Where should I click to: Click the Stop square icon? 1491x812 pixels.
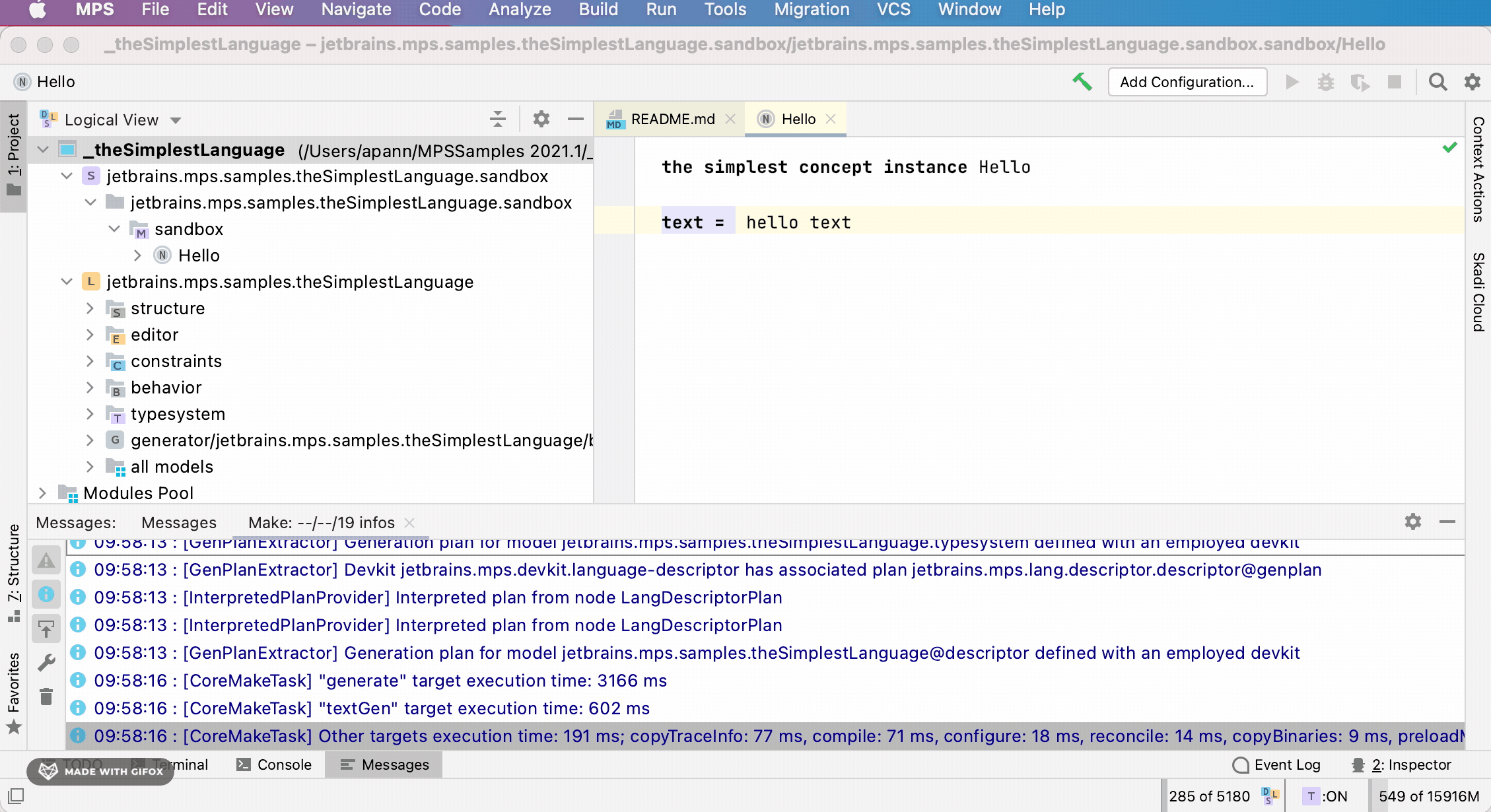coord(1395,82)
